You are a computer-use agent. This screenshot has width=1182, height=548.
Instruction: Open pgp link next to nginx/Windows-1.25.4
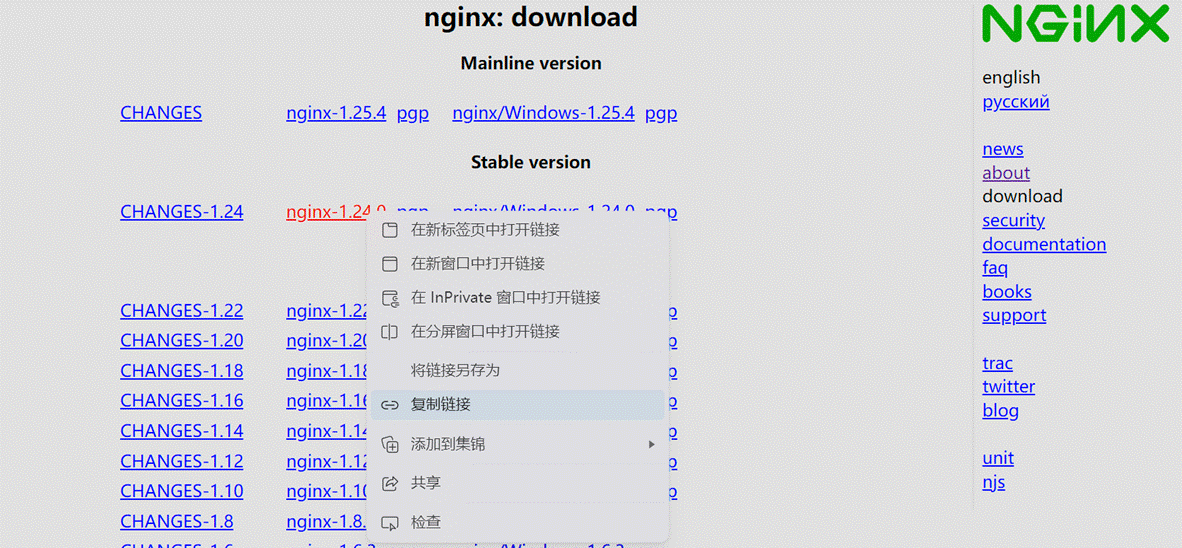[661, 114]
